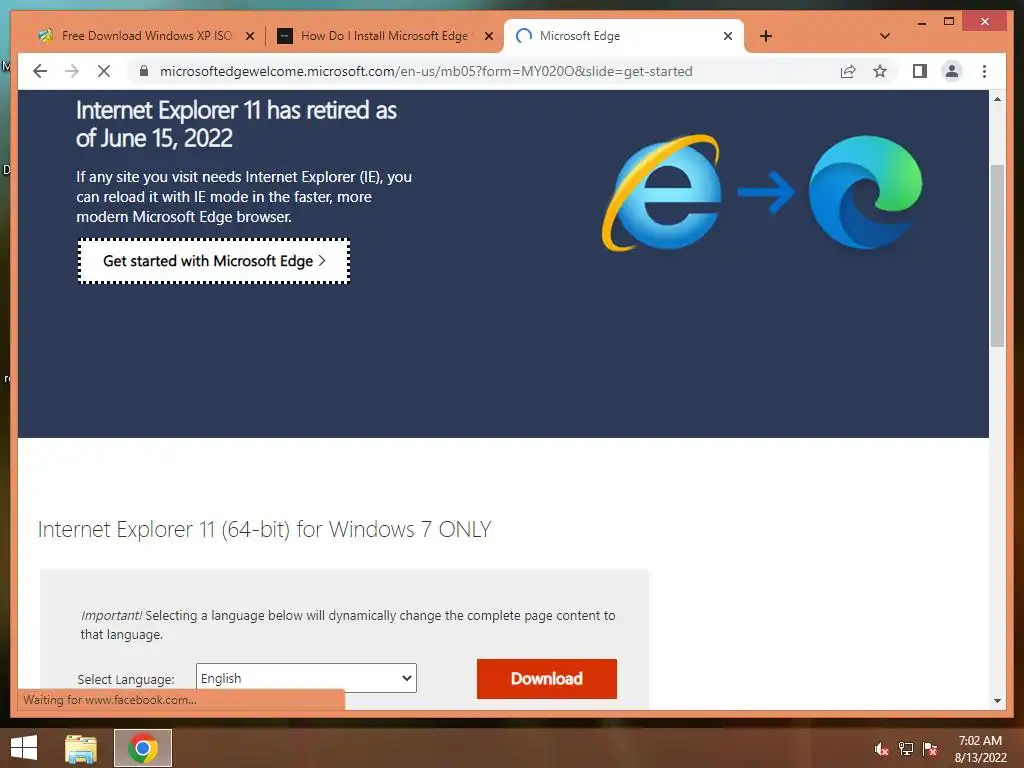Minimize the Chrome window
Viewport: 1024px width, 768px height.
[921, 22]
